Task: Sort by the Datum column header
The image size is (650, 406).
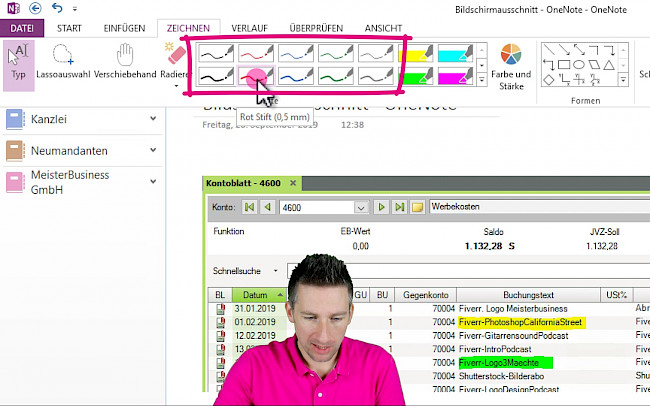Action: point(259,295)
